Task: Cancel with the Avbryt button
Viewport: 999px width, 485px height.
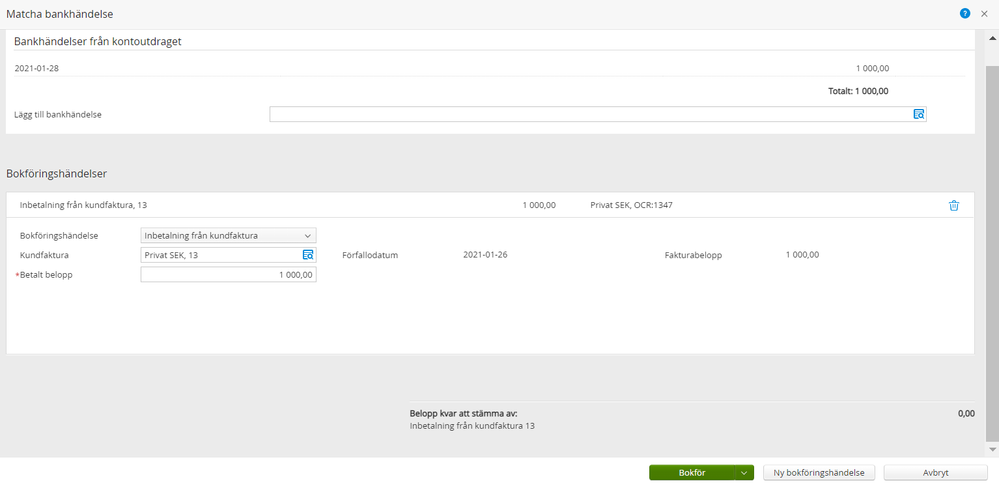Action: tap(935, 473)
